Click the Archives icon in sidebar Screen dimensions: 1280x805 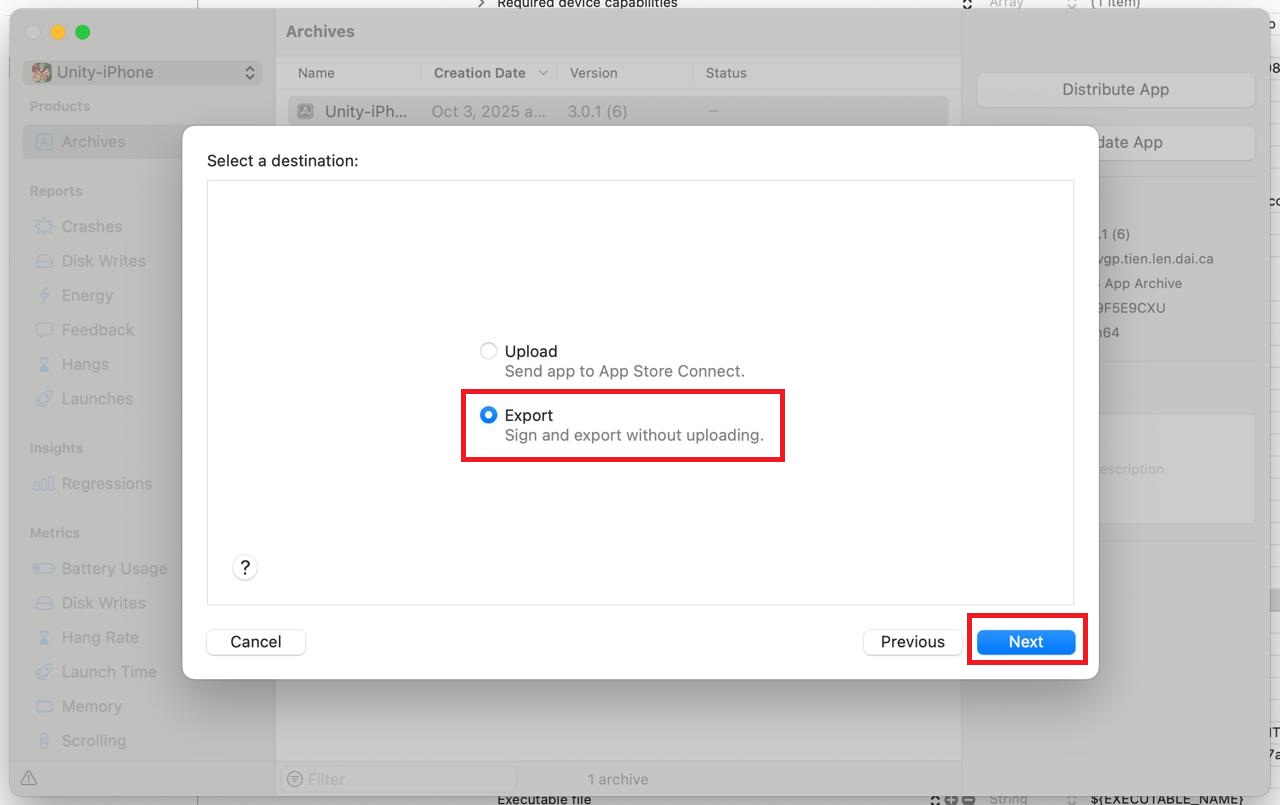[44, 142]
